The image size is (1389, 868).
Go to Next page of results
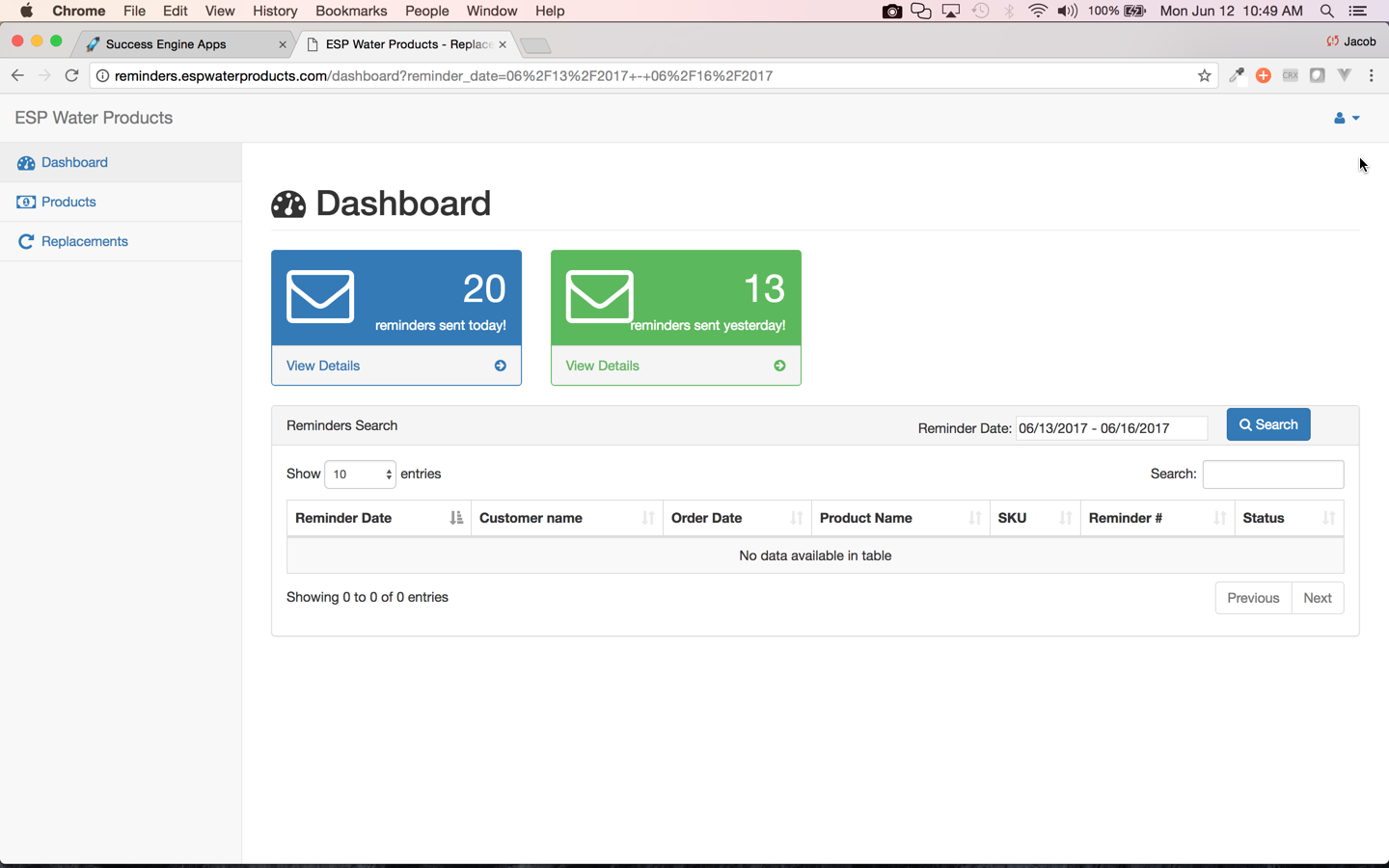[x=1317, y=598]
